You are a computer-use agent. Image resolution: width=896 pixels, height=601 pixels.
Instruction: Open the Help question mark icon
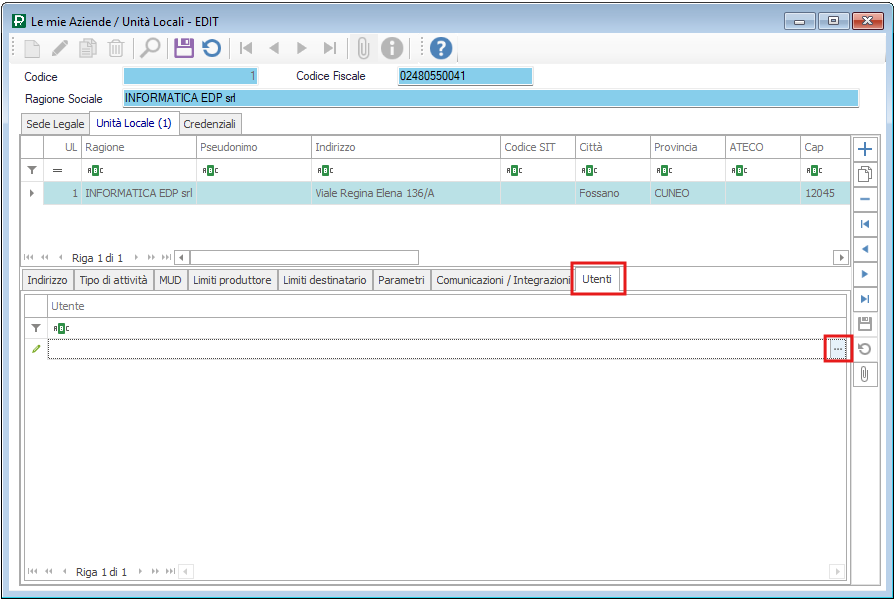(x=441, y=48)
